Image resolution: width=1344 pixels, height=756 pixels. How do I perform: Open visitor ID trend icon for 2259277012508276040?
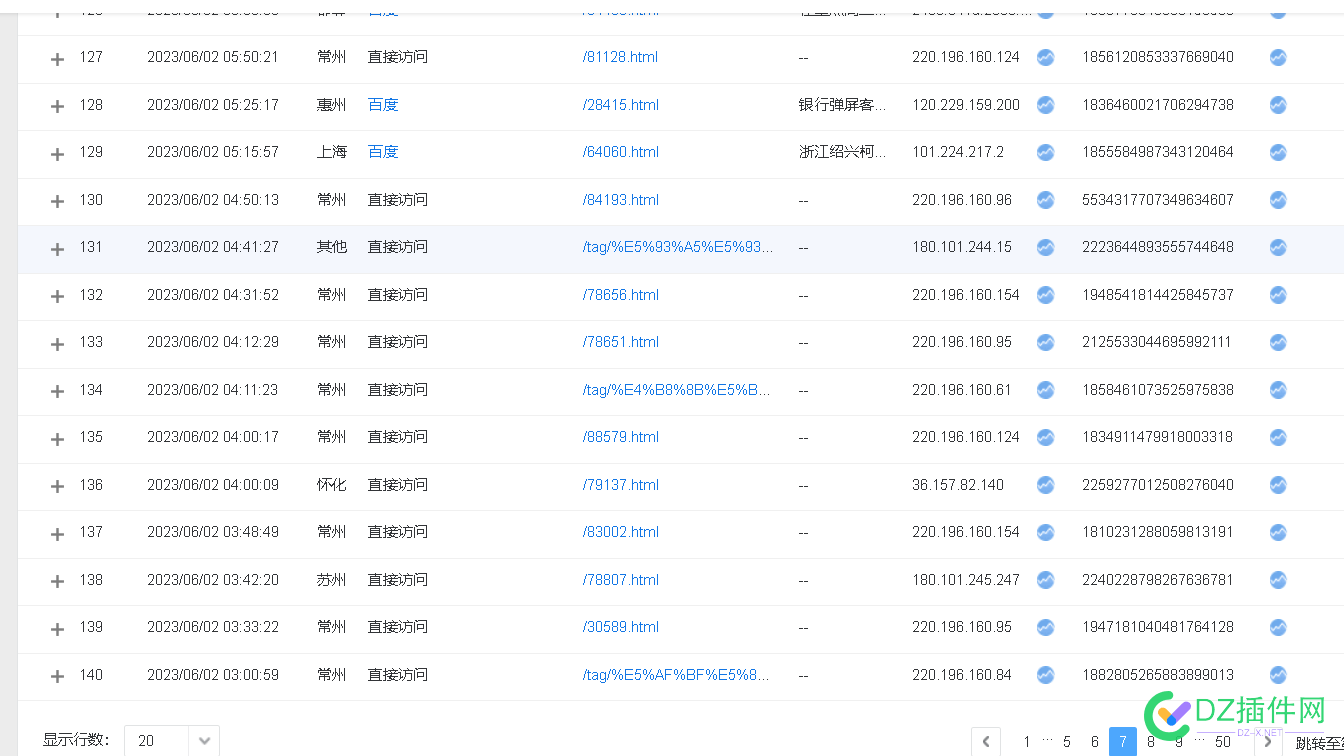[x=1278, y=485]
